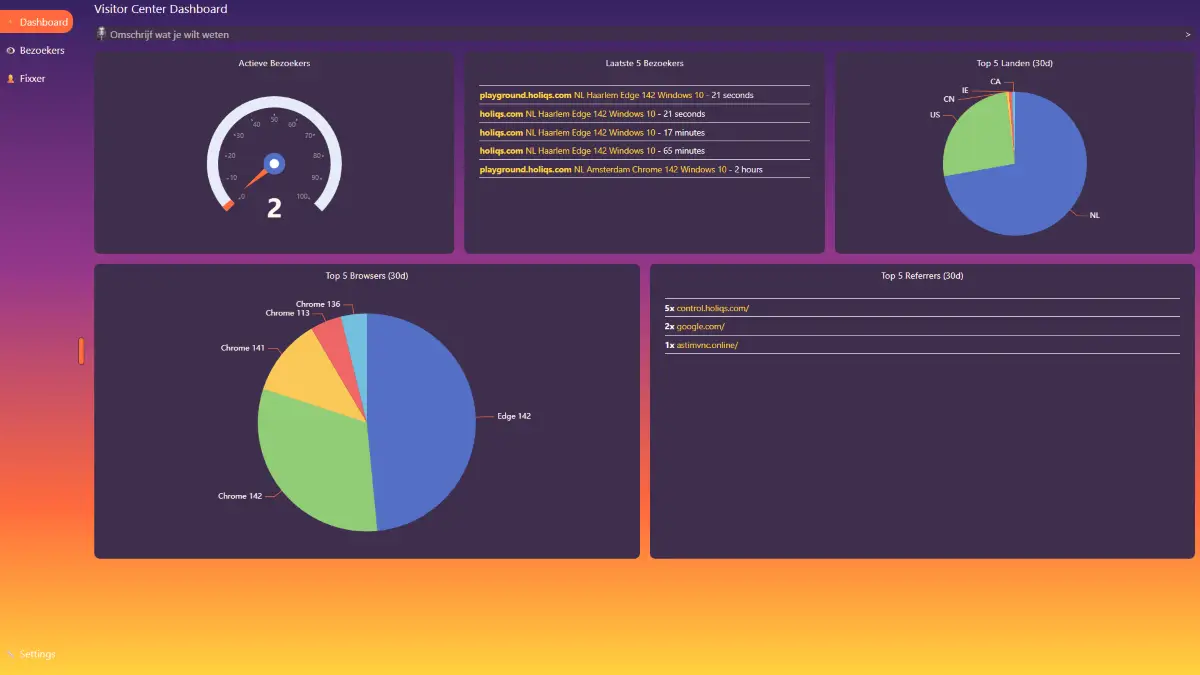Screen dimensions: 1200x675
Task: Click the orange sidebar collapse handle
Action: coord(81,351)
